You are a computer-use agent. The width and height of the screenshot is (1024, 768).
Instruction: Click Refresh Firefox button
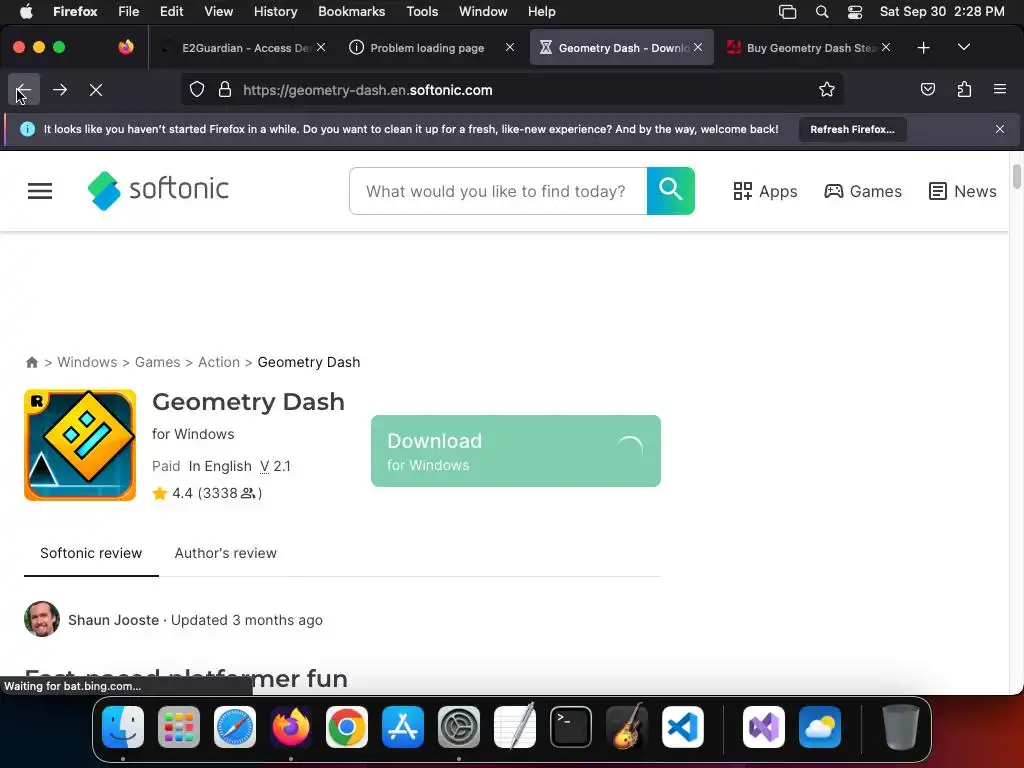[852, 129]
